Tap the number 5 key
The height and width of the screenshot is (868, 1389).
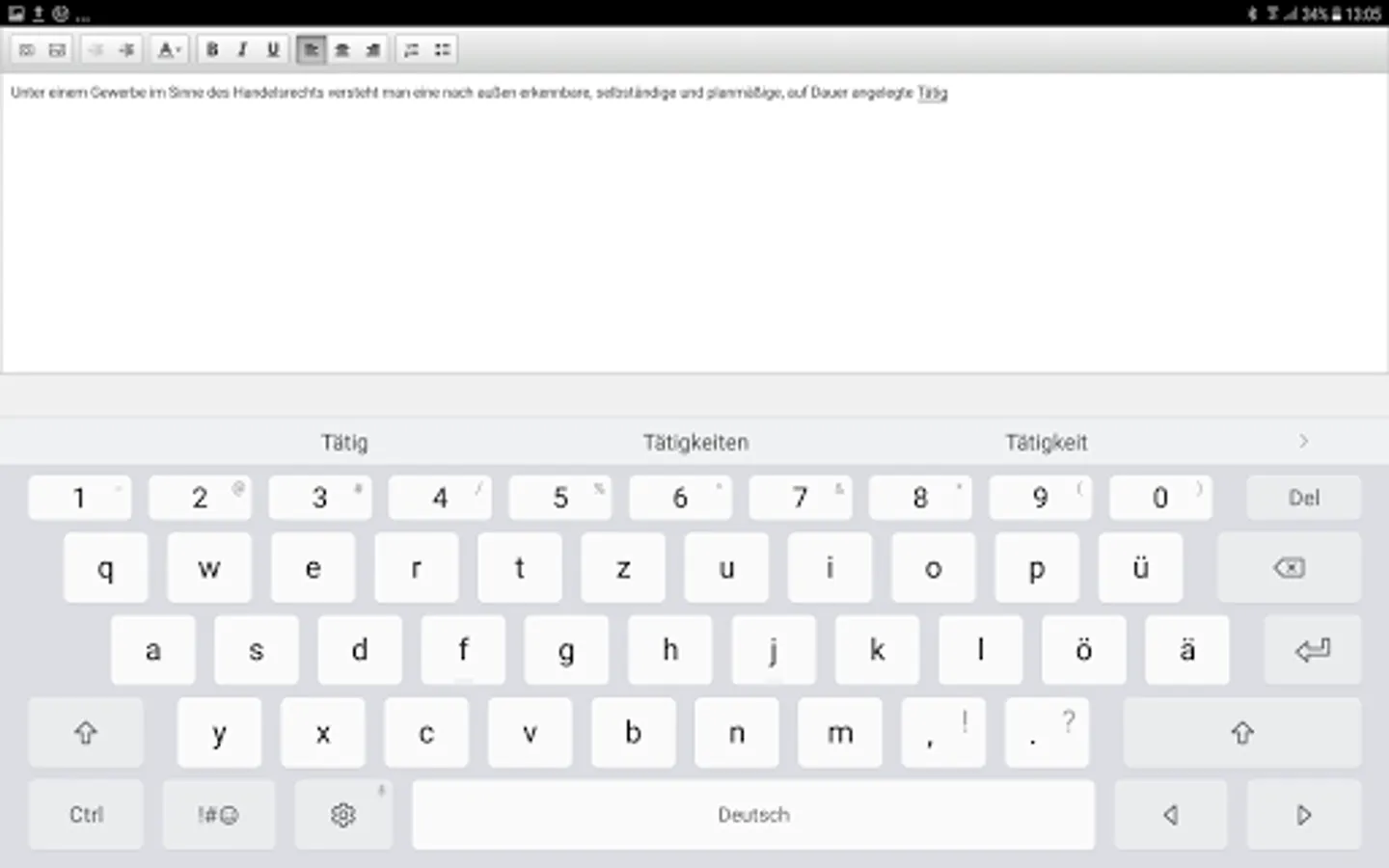point(560,498)
